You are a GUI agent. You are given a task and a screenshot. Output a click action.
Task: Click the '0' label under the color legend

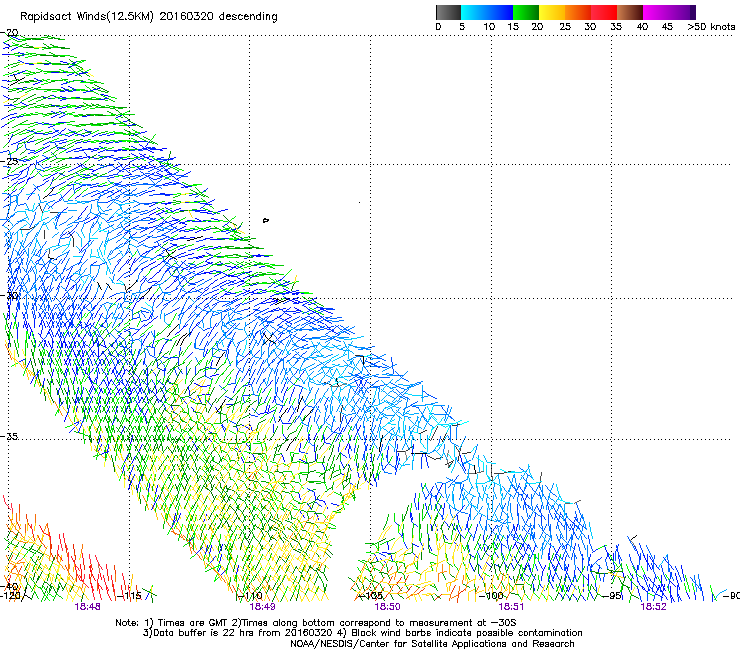pyautogui.click(x=438, y=27)
